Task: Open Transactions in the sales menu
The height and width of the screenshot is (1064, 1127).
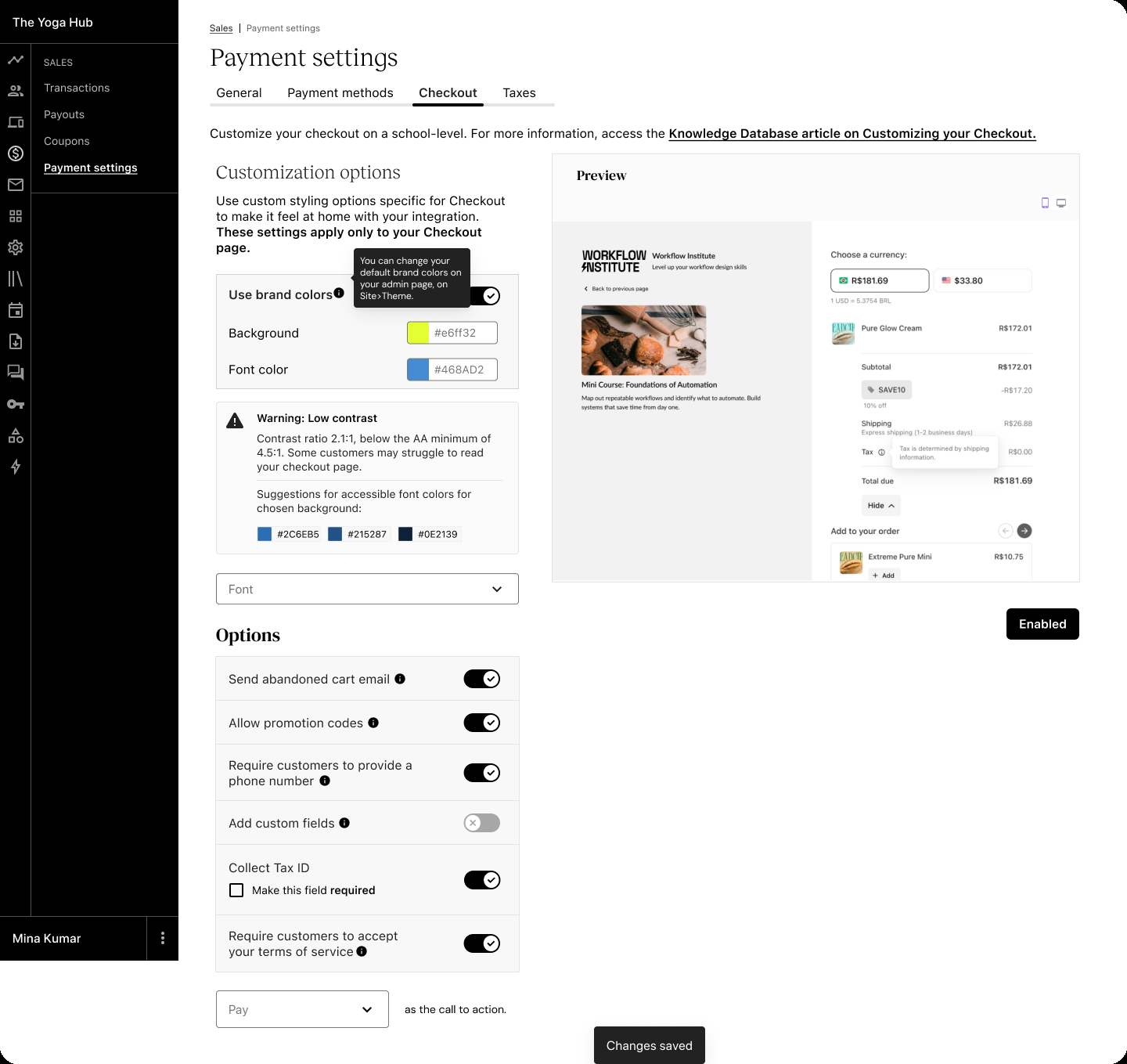Action: click(x=77, y=88)
